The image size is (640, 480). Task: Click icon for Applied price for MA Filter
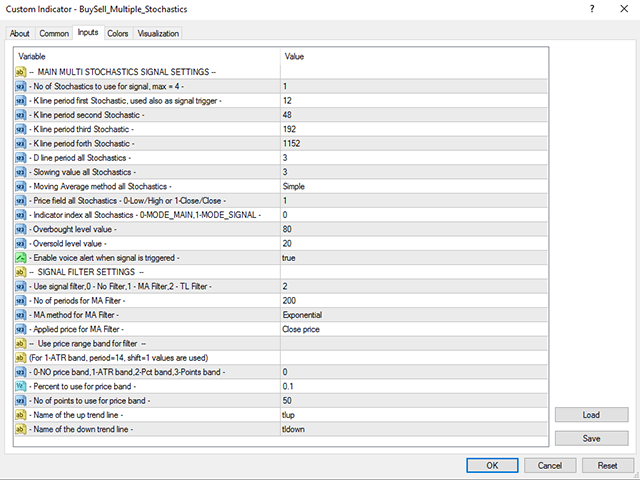pyautogui.click(x=20, y=329)
